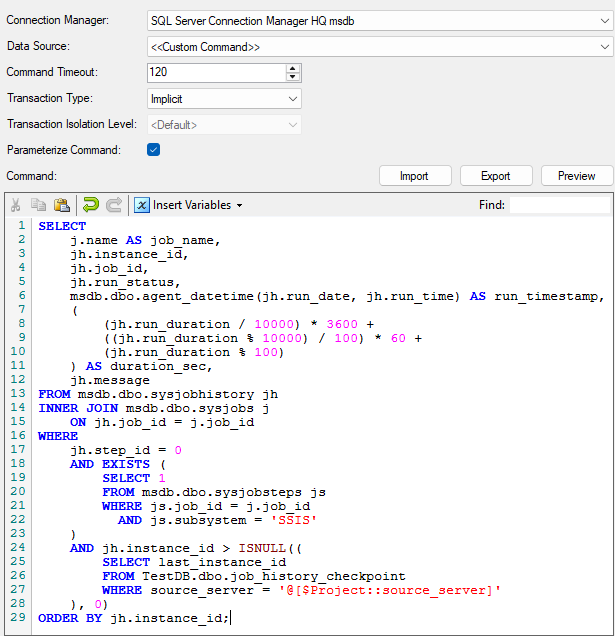Click the Copy icon in editor toolbar
Viewport: 615px width, 636px height.
pyautogui.click(x=39, y=205)
